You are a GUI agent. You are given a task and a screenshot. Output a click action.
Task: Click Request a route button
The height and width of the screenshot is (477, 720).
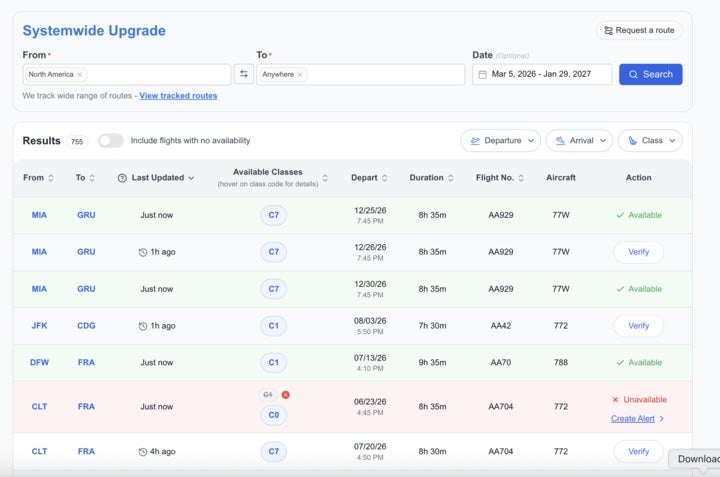coord(639,30)
